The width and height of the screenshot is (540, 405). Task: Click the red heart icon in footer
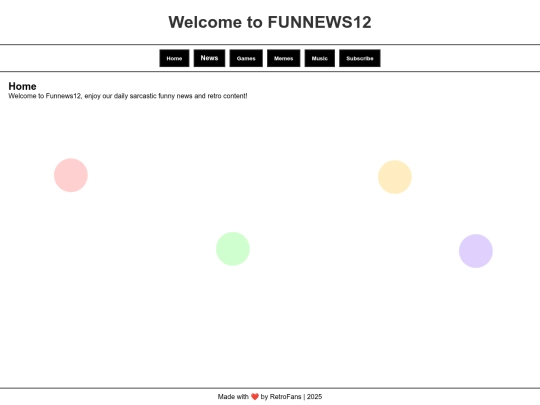pyautogui.click(x=255, y=397)
